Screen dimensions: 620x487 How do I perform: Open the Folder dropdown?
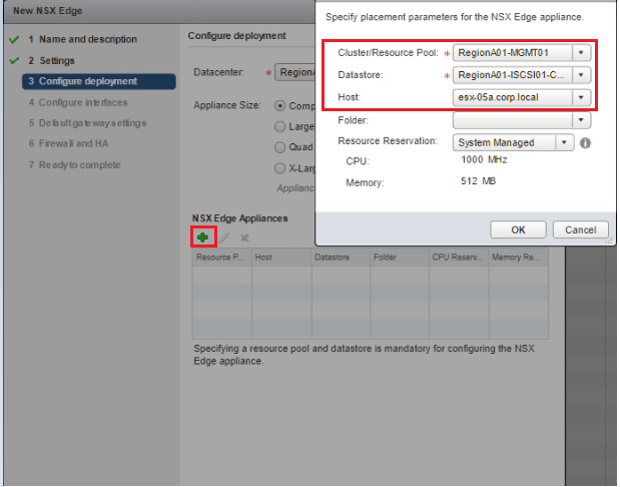[522, 120]
